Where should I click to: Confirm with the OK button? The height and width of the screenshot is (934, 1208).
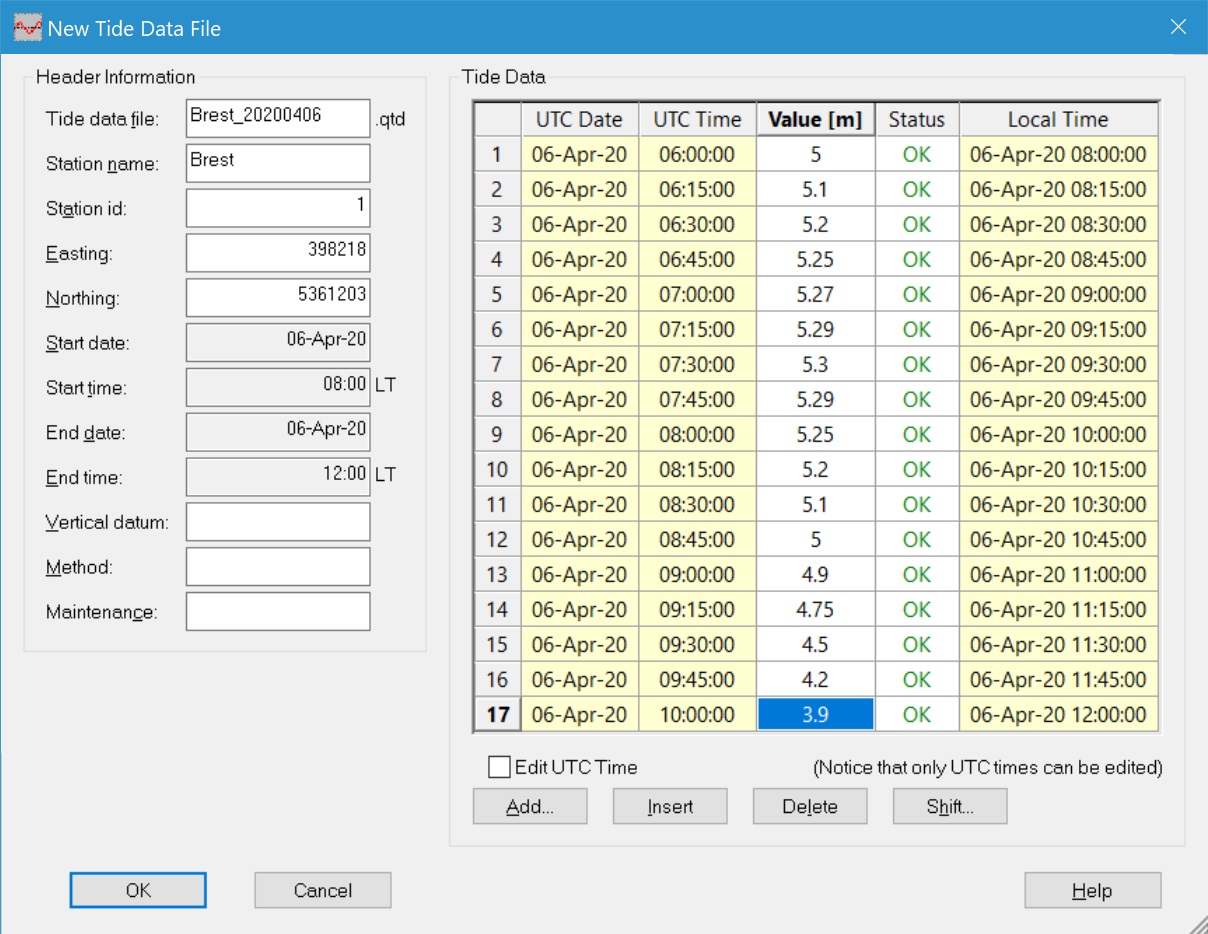click(x=138, y=890)
